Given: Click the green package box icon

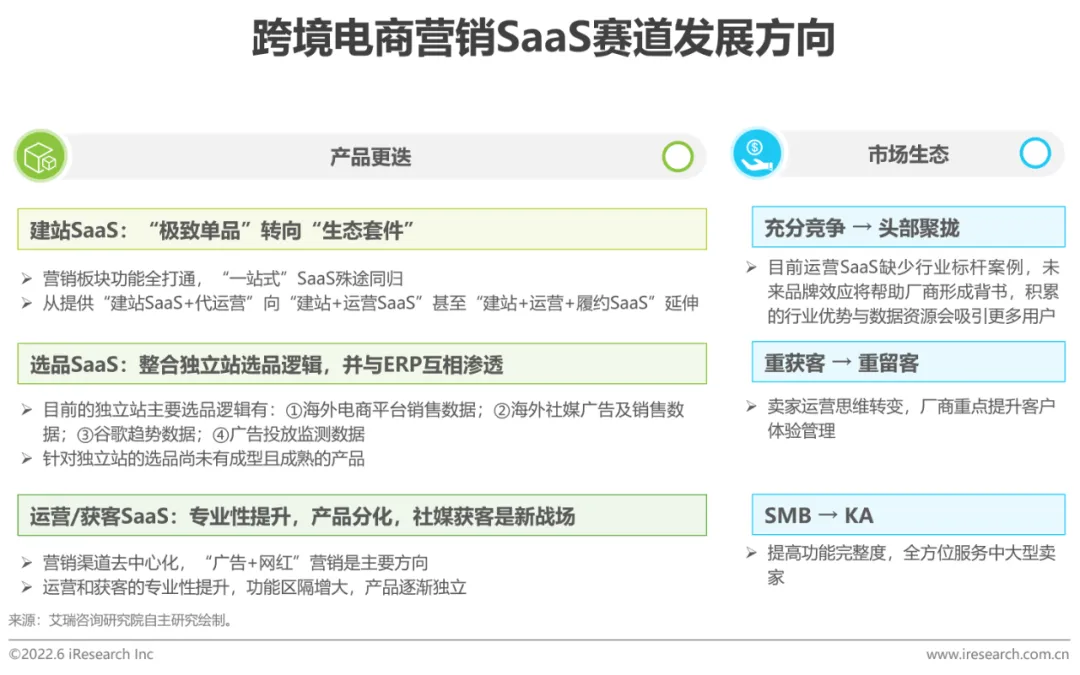Looking at the screenshot, I should pos(41,156).
